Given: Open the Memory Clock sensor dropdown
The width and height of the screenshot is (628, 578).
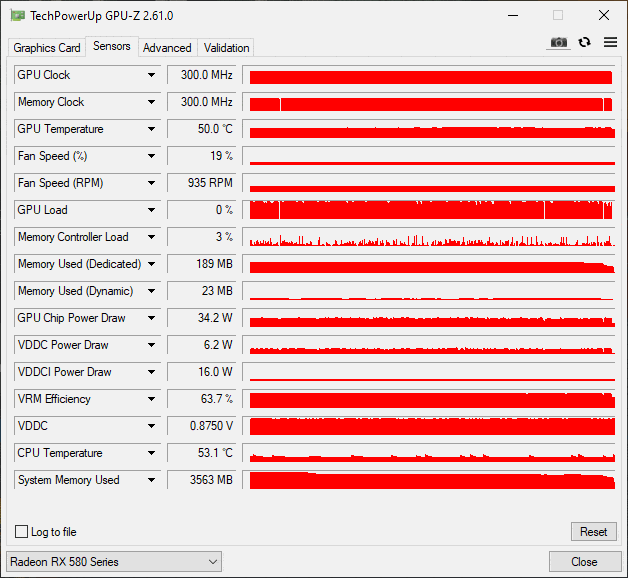Looking at the screenshot, I should coord(151,102).
